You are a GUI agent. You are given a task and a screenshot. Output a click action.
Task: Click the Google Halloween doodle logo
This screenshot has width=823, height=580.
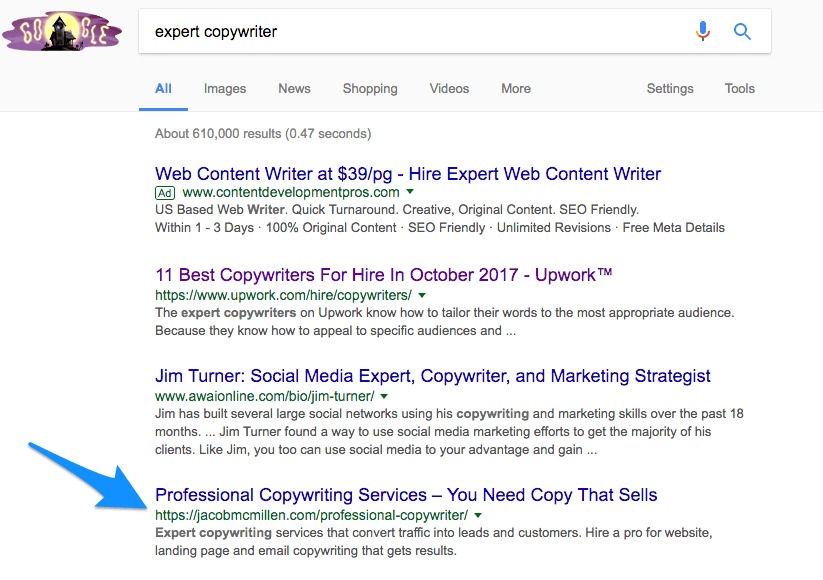point(62,31)
